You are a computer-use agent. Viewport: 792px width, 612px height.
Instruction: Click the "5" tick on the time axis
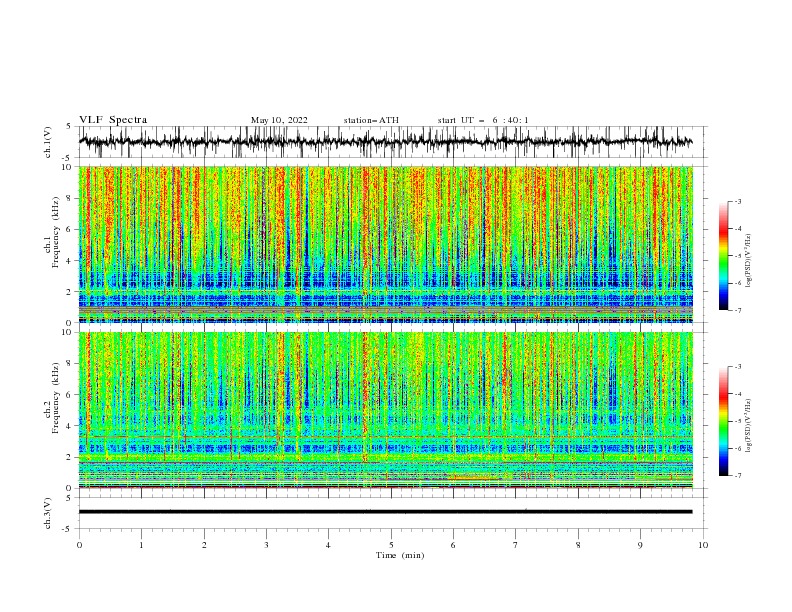[391, 545]
